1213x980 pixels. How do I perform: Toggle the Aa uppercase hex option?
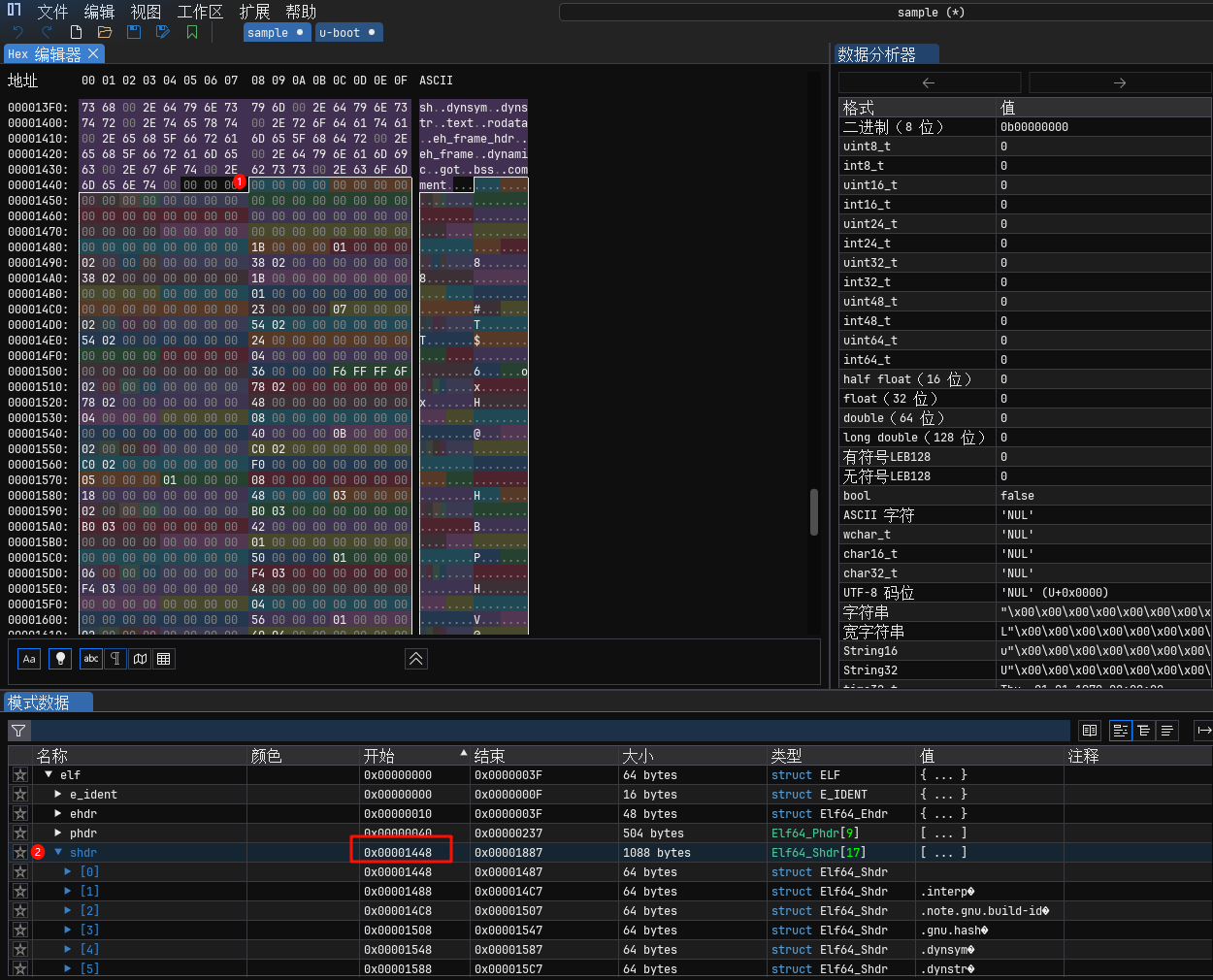point(29,659)
